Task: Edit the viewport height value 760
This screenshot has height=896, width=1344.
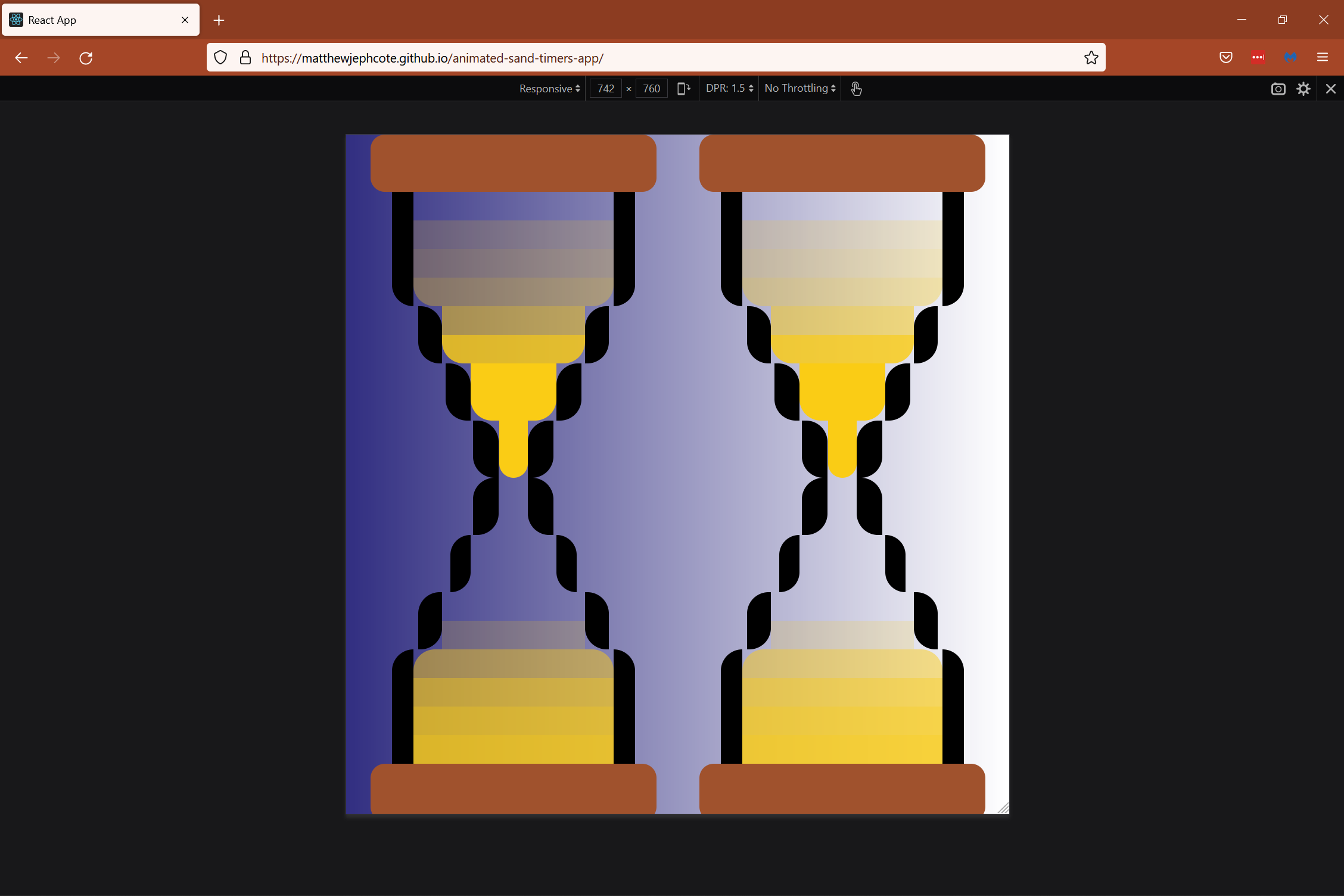Action: pos(651,88)
